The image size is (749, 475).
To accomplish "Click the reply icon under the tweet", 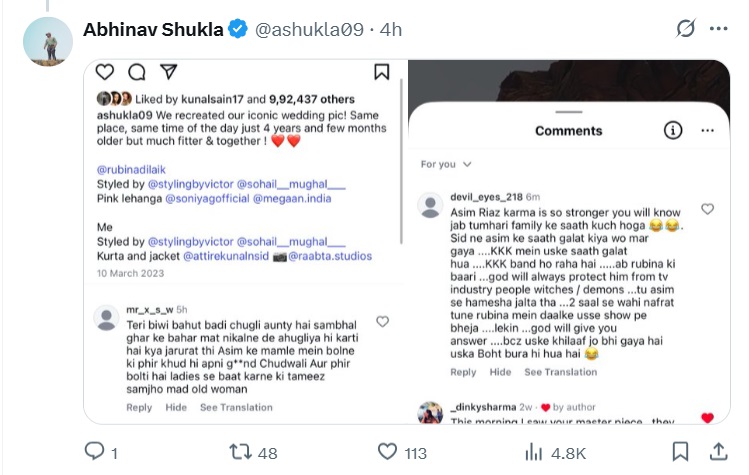I will pyautogui.click(x=93, y=452).
